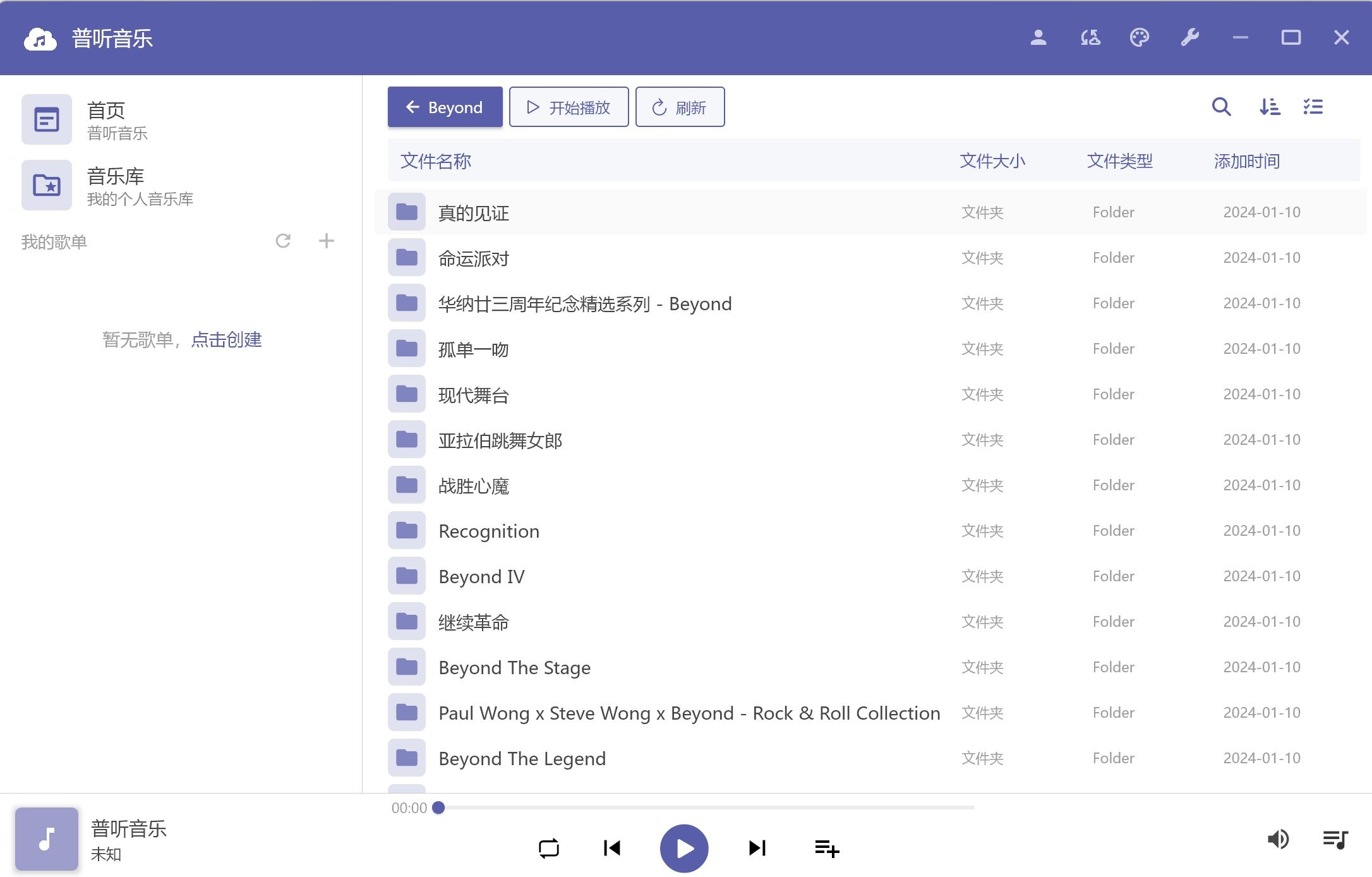Open the Beyond The Legend folder

(x=870, y=758)
